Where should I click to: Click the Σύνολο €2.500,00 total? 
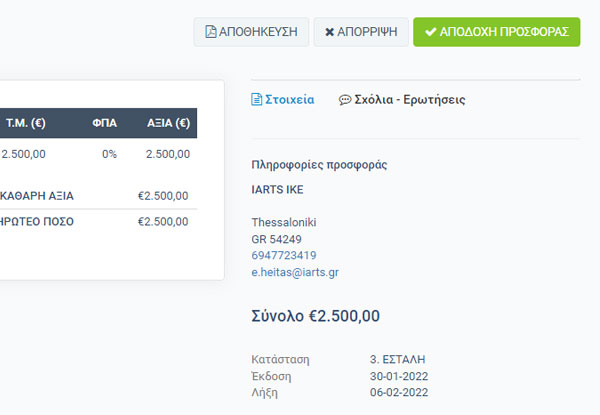pos(315,316)
